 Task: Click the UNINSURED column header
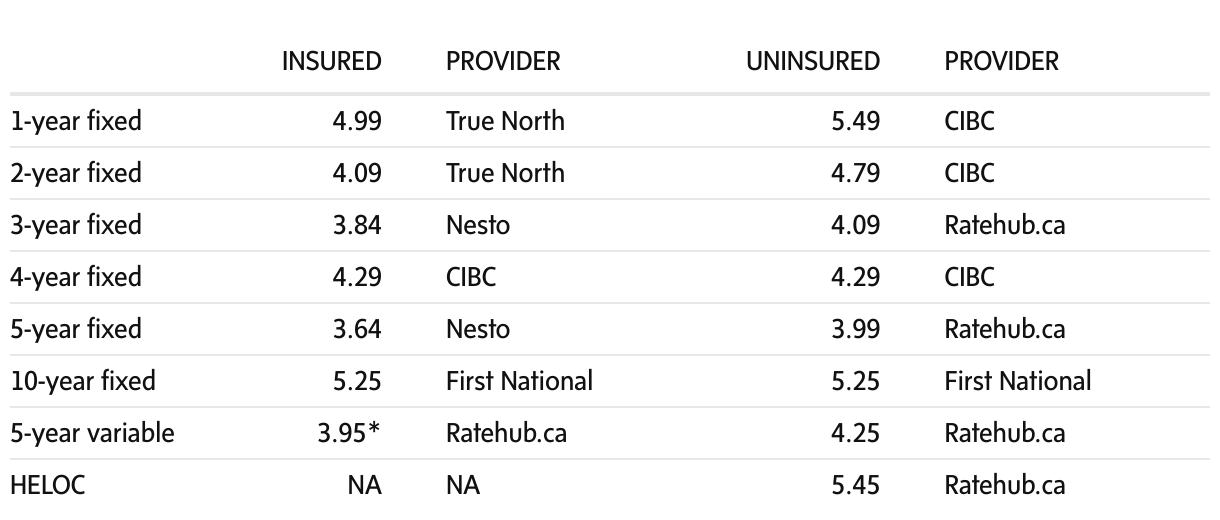click(x=813, y=61)
